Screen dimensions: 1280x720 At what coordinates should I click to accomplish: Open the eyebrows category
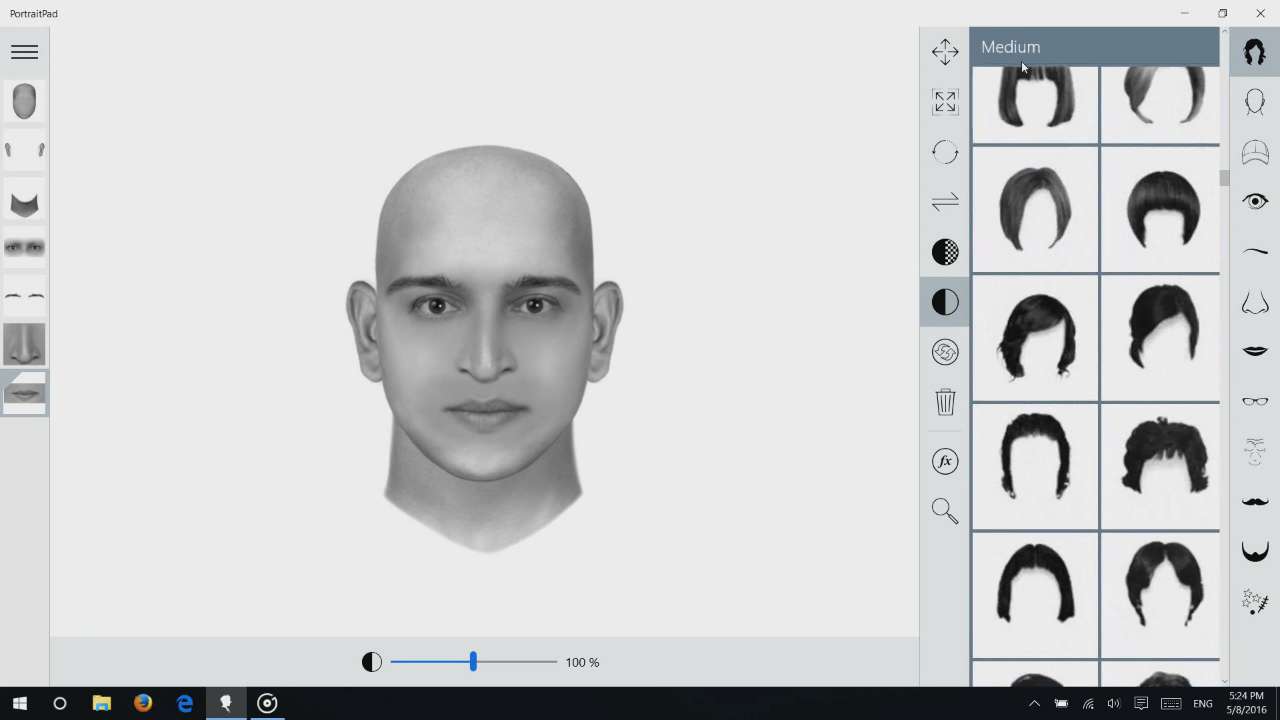pos(1255,252)
